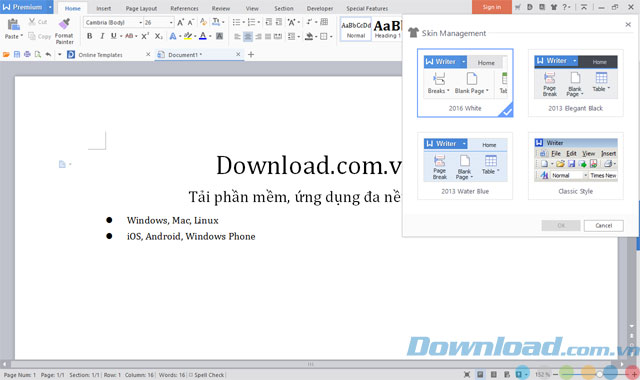Click the Copy icon in the ribbon
Image resolution: width=640 pixels, height=380 pixels.
click(32, 36)
